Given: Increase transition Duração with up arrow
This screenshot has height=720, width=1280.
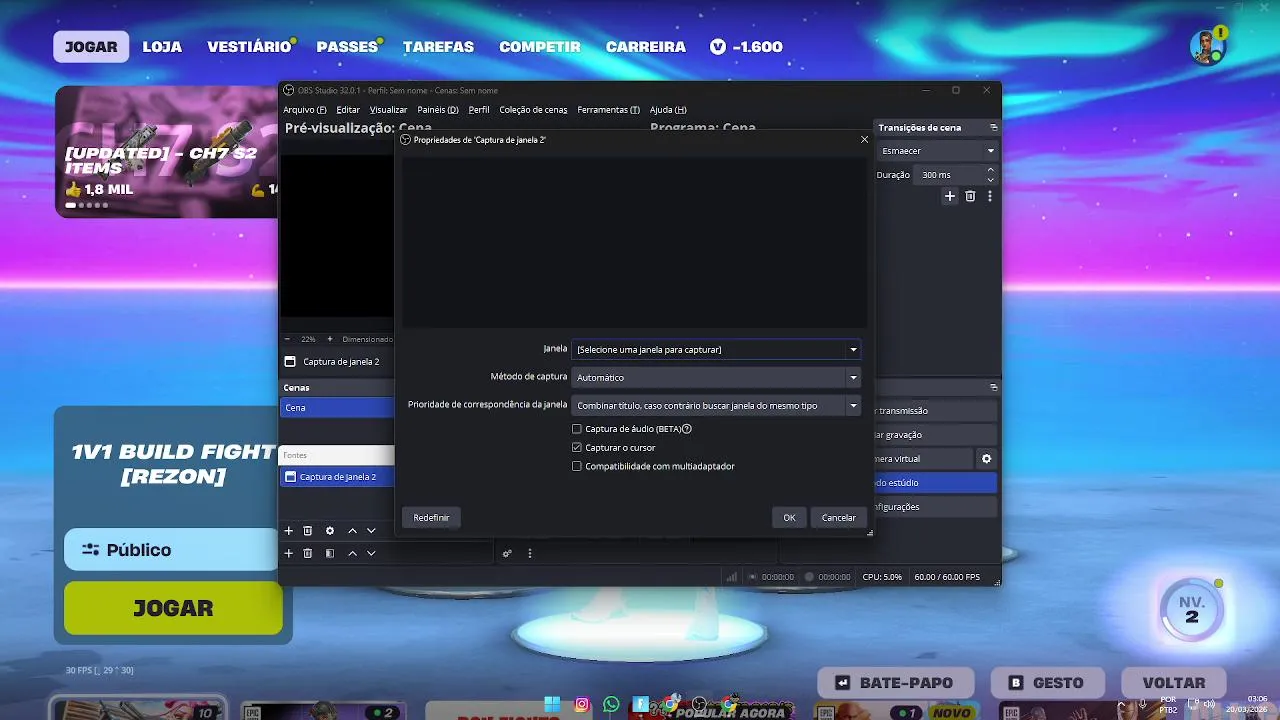Looking at the screenshot, I should coord(991,170).
